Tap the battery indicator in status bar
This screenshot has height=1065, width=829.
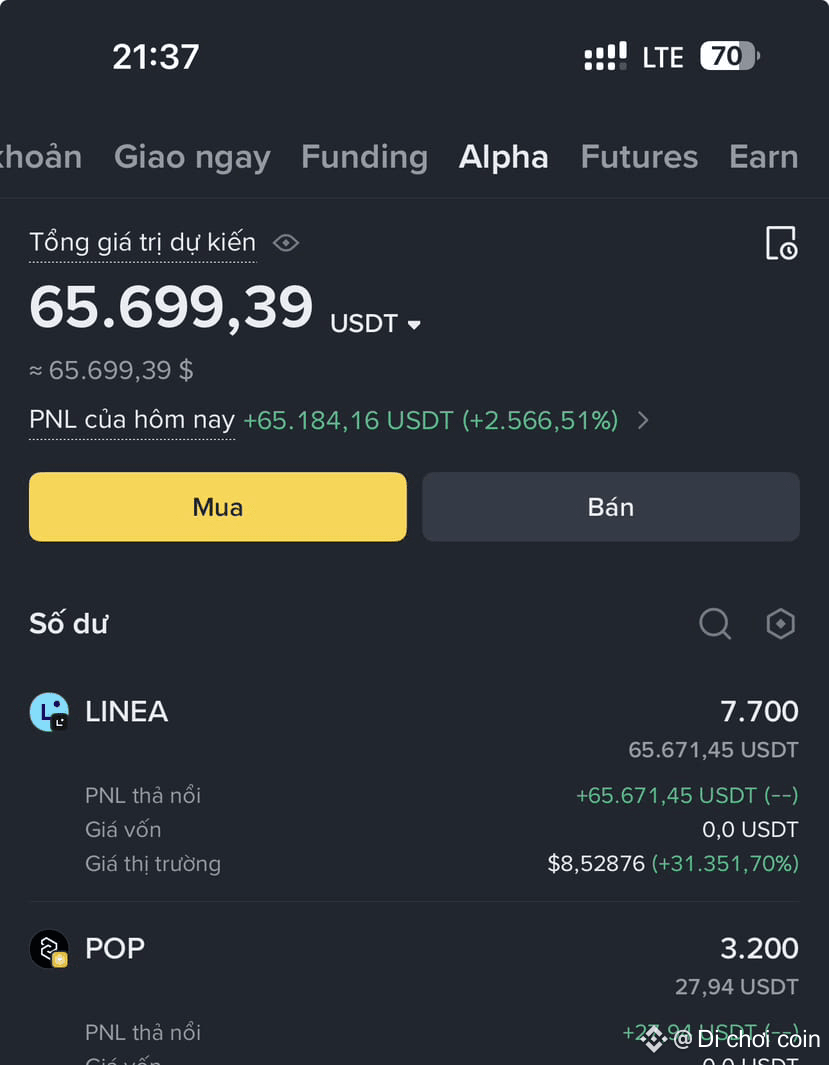(x=730, y=56)
